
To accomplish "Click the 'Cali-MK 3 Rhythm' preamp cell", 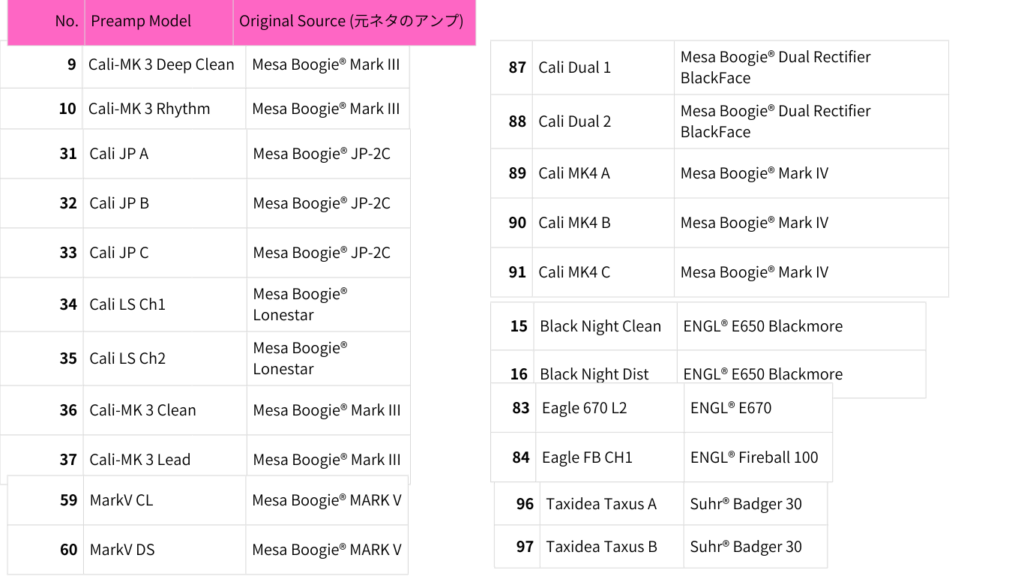I will pyautogui.click(x=149, y=109).
